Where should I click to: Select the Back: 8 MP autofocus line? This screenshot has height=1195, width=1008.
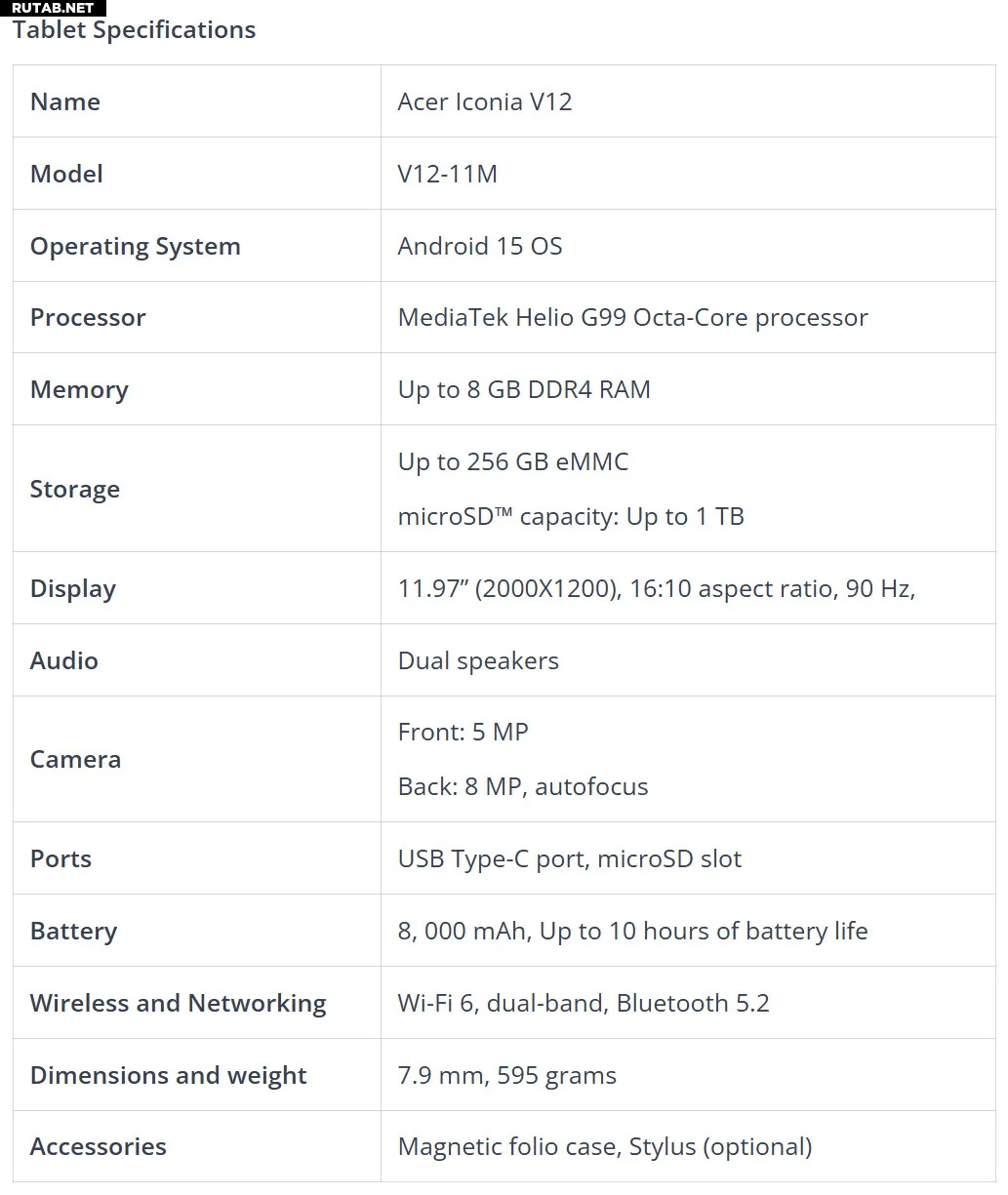pyautogui.click(x=523, y=787)
